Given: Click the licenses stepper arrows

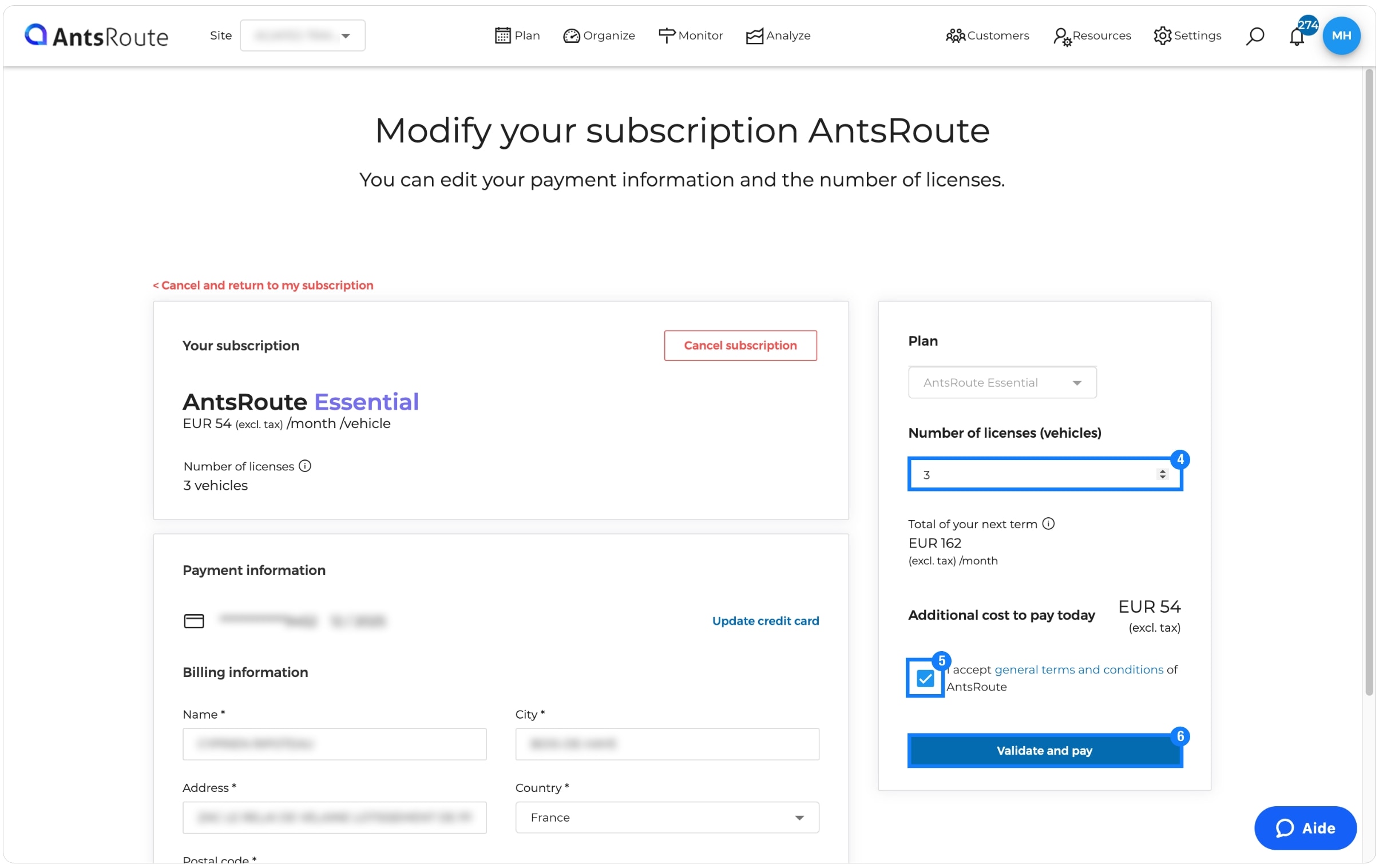Looking at the screenshot, I should (1162, 474).
